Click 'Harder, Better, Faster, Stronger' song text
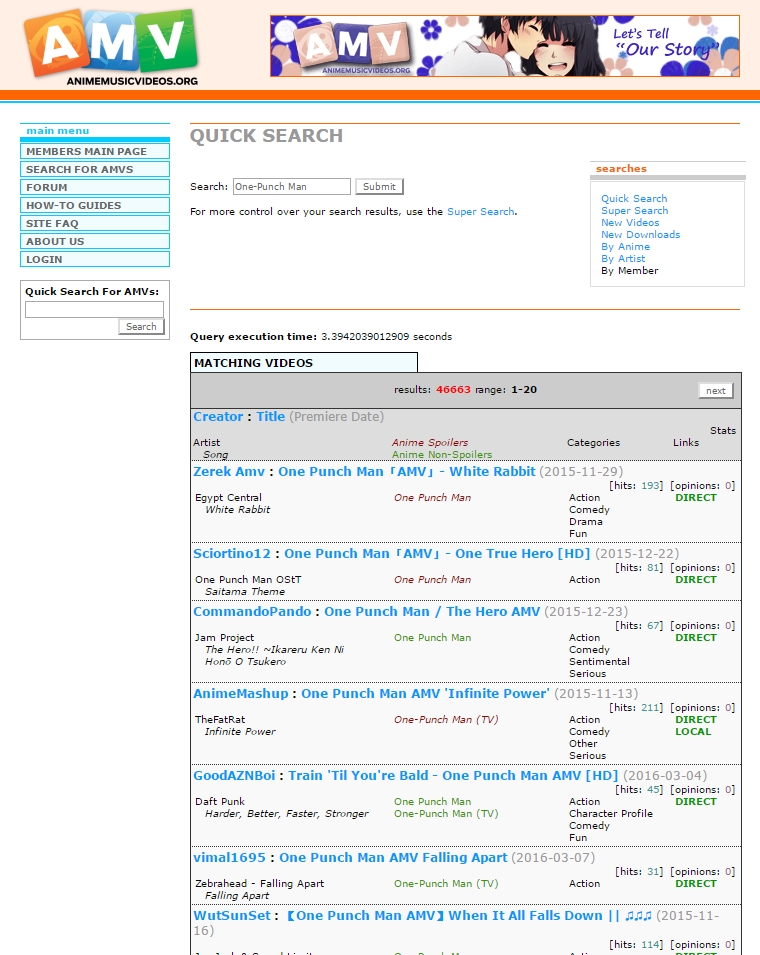The width and height of the screenshot is (760, 955). click(287, 814)
